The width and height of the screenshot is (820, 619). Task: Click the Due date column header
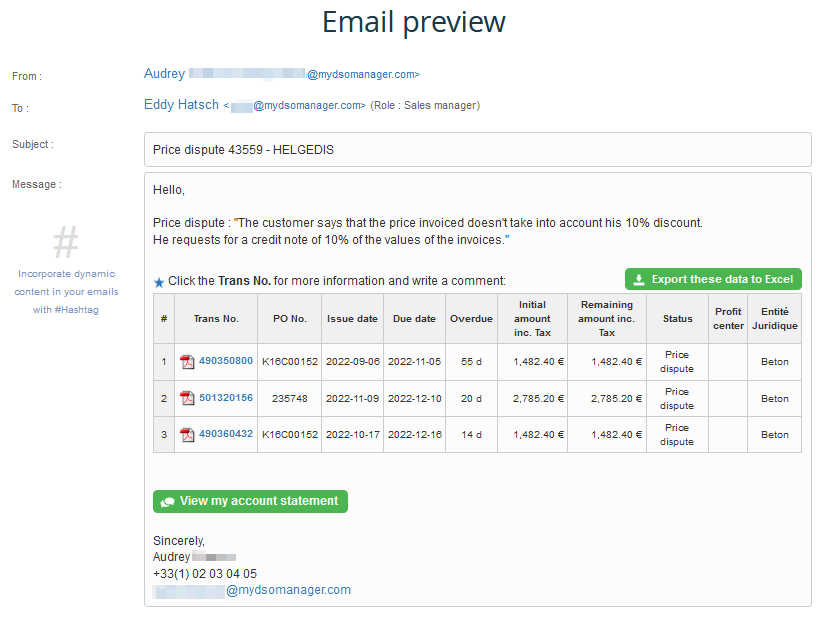[414, 319]
